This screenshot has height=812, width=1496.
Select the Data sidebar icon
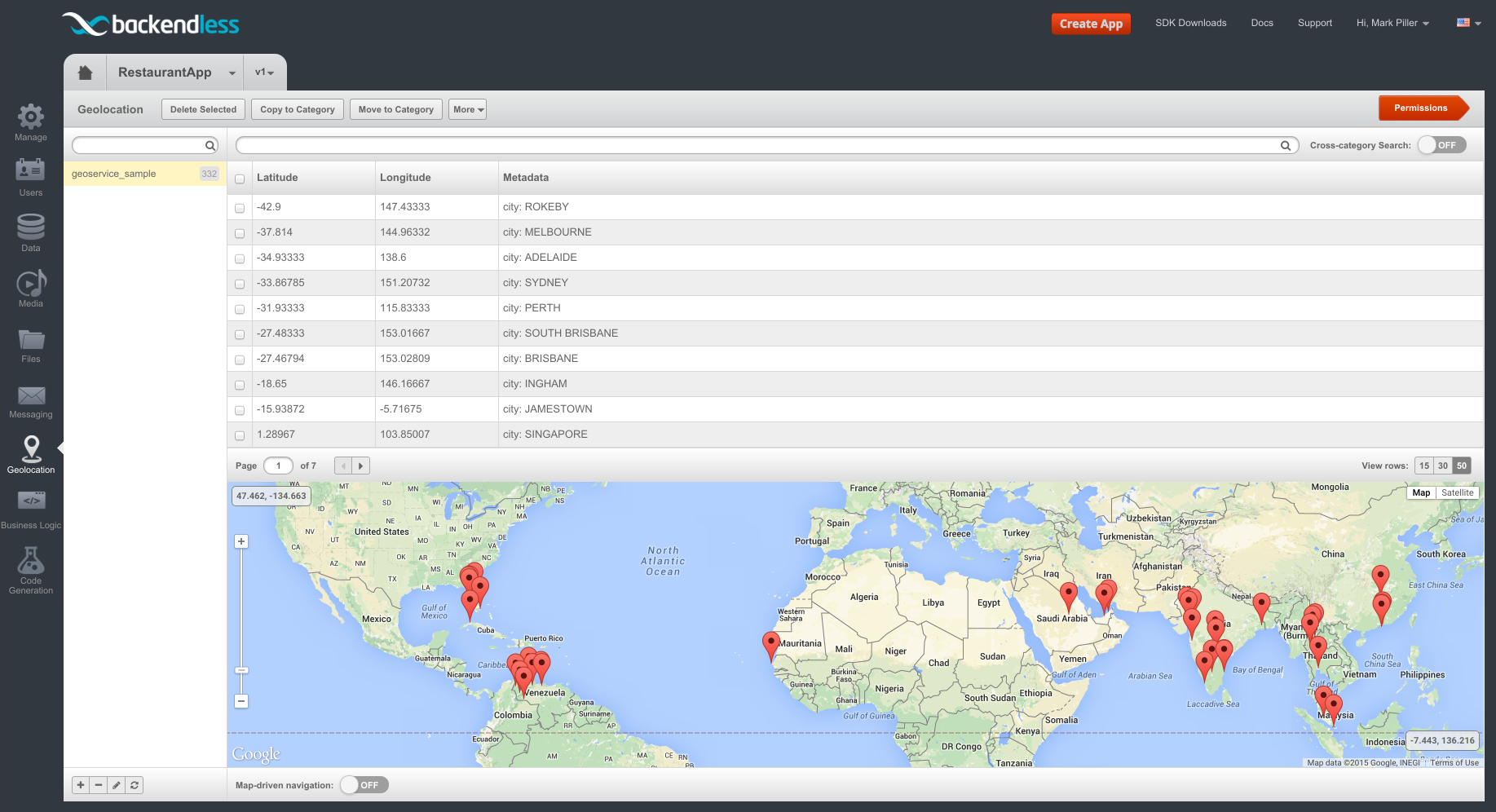(x=30, y=228)
